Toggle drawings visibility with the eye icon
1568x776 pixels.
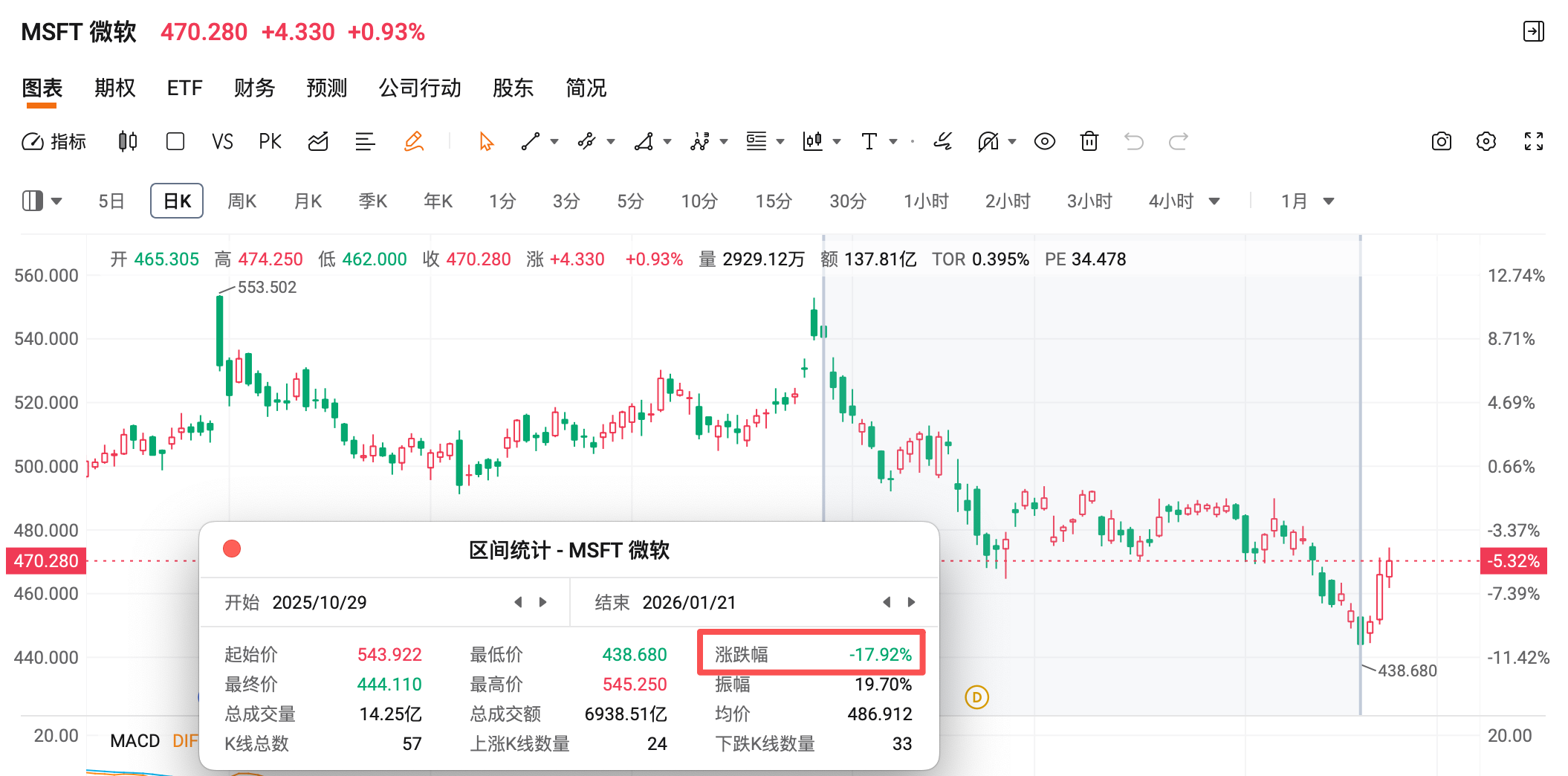[x=1045, y=141]
